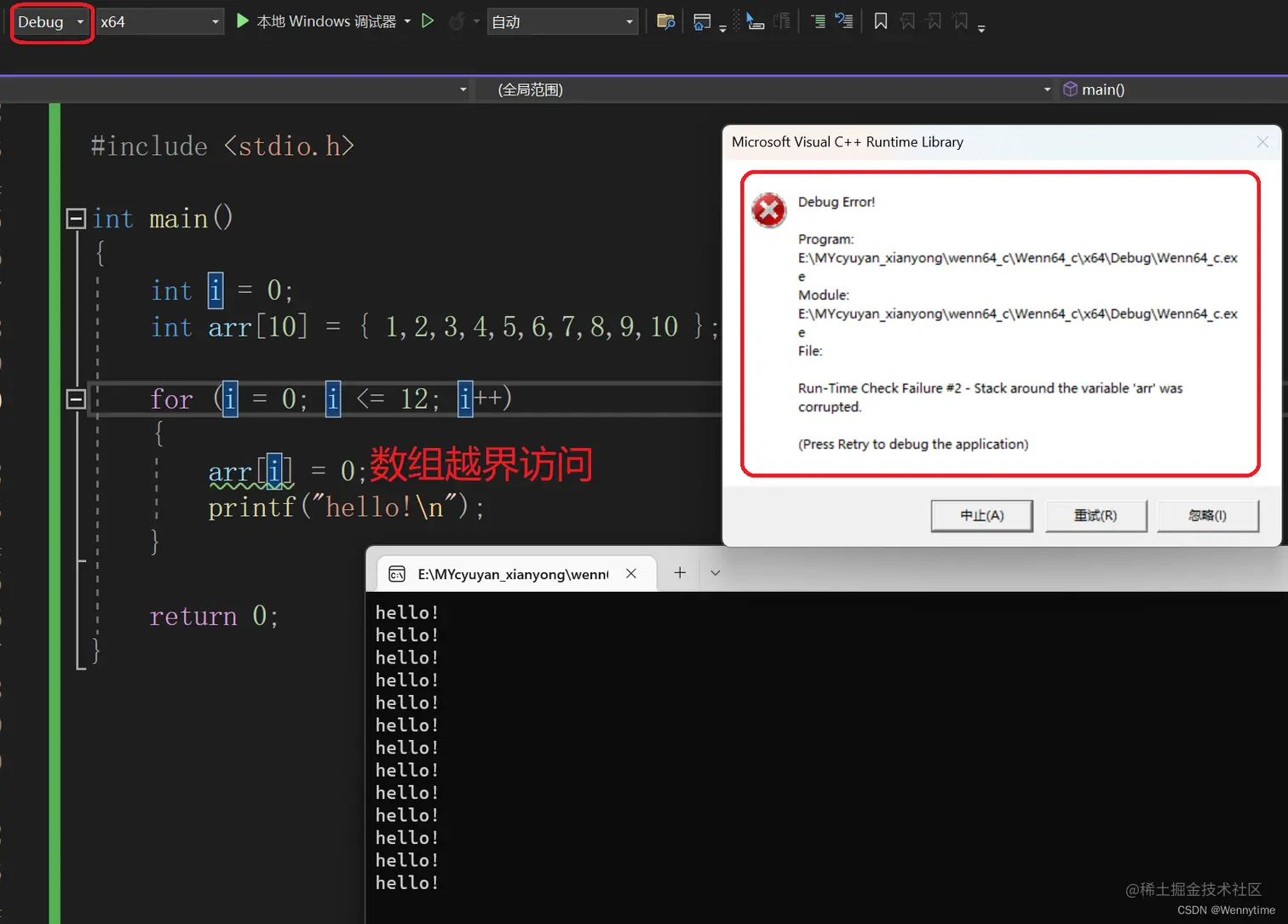Click the greyed-out hot reload flame icon
The width and height of the screenshot is (1288, 924).
click(x=457, y=21)
